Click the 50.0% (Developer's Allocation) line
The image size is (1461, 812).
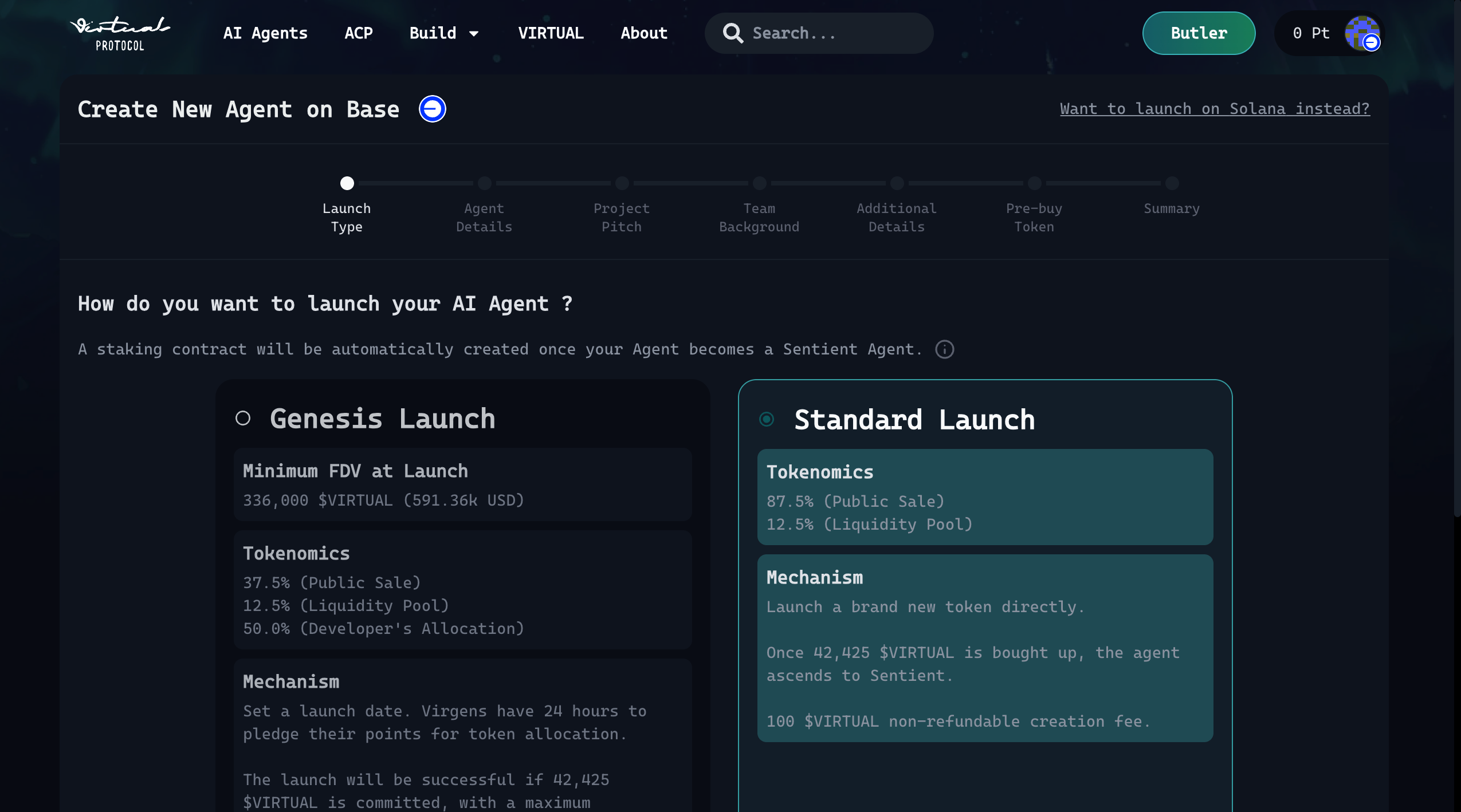click(383, 629)
